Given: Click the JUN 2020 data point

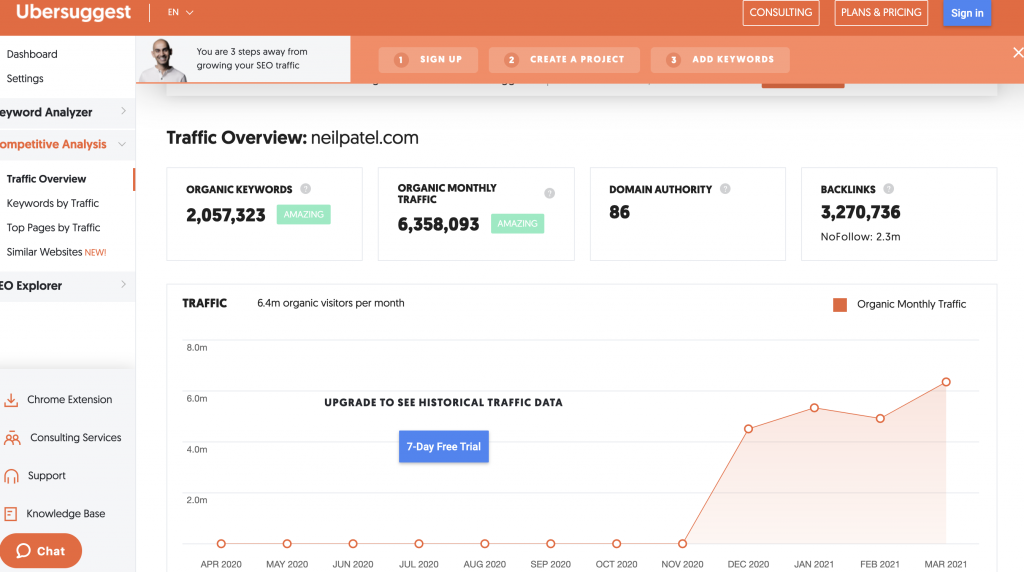Looking at the screenshot, I should (x=353, y=543).
